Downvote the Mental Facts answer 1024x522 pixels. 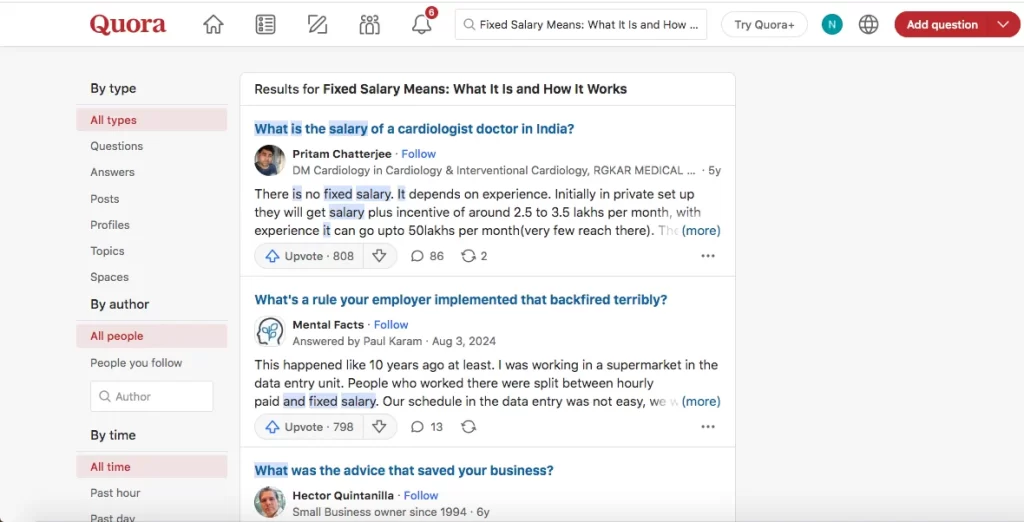click(379, 427)
